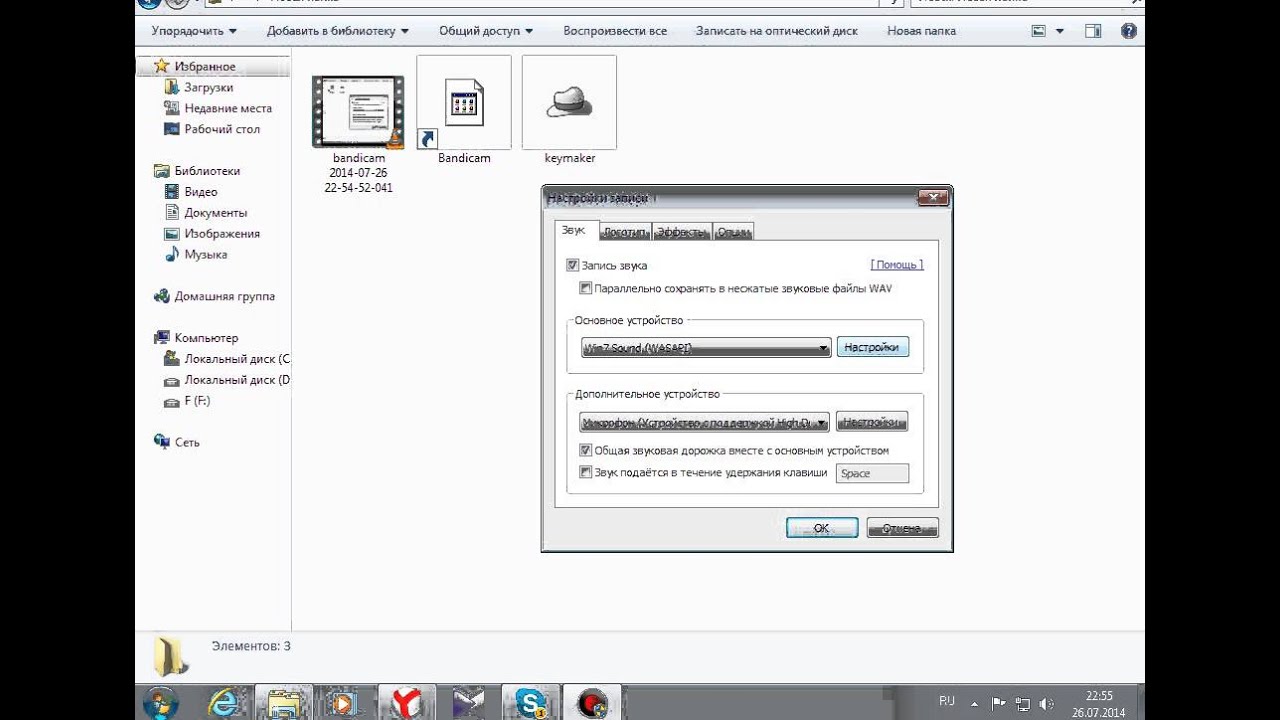Confirm the dialog with OK
The image size is (1280, 720).
(822, 528)
